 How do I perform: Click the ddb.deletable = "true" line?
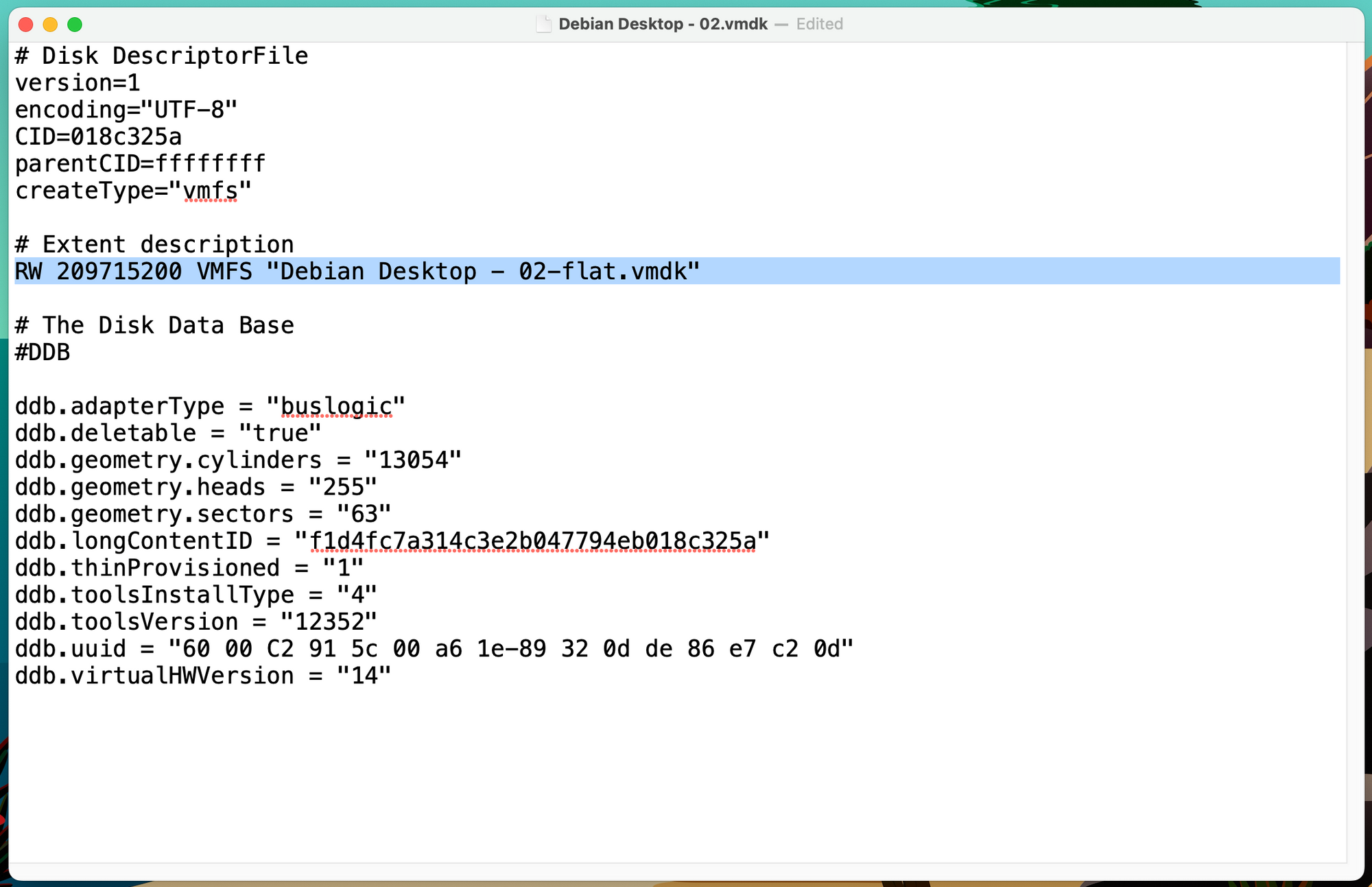pyautogui.click(x=168, y=433)
